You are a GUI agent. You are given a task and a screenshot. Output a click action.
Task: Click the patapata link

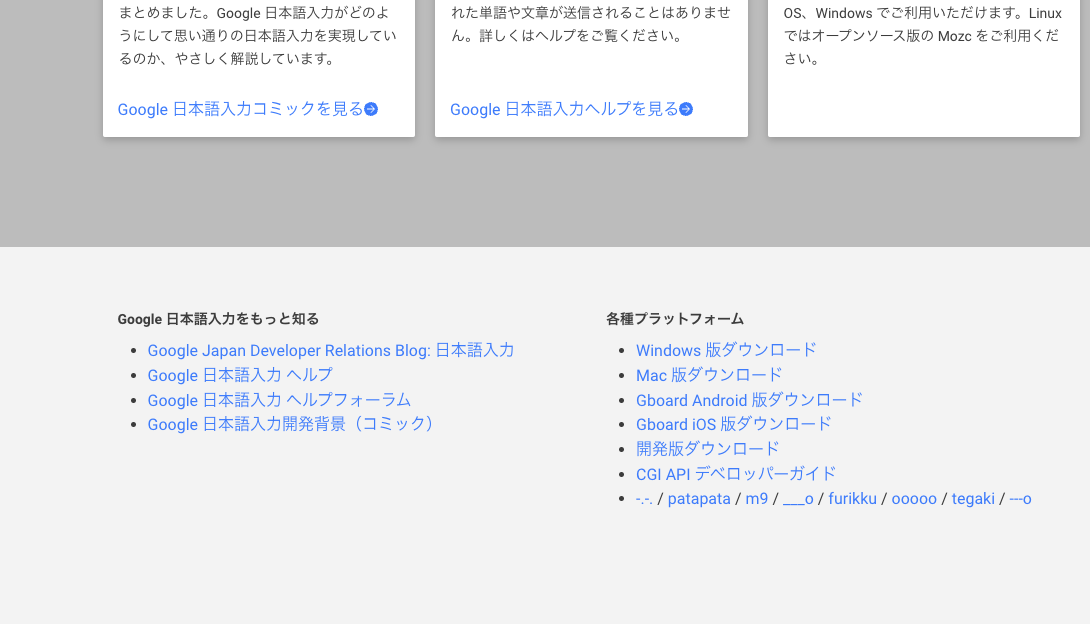(699, 499)
